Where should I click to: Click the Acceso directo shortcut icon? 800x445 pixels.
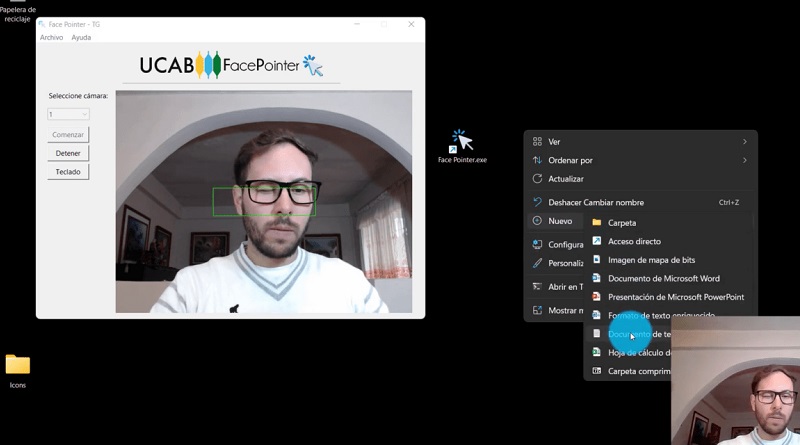(x=596, y=241)
